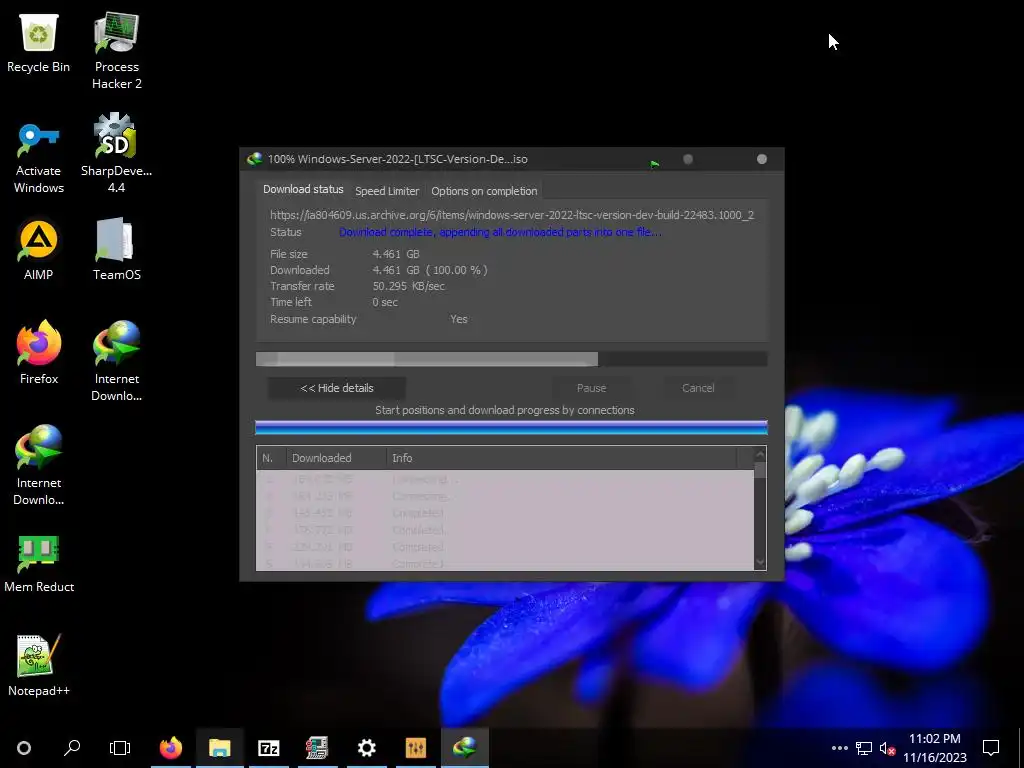Click the connections list scrollbar thumb
Image resolution: width=1024 pixels, height=768 pixels.
click(760, 470)
